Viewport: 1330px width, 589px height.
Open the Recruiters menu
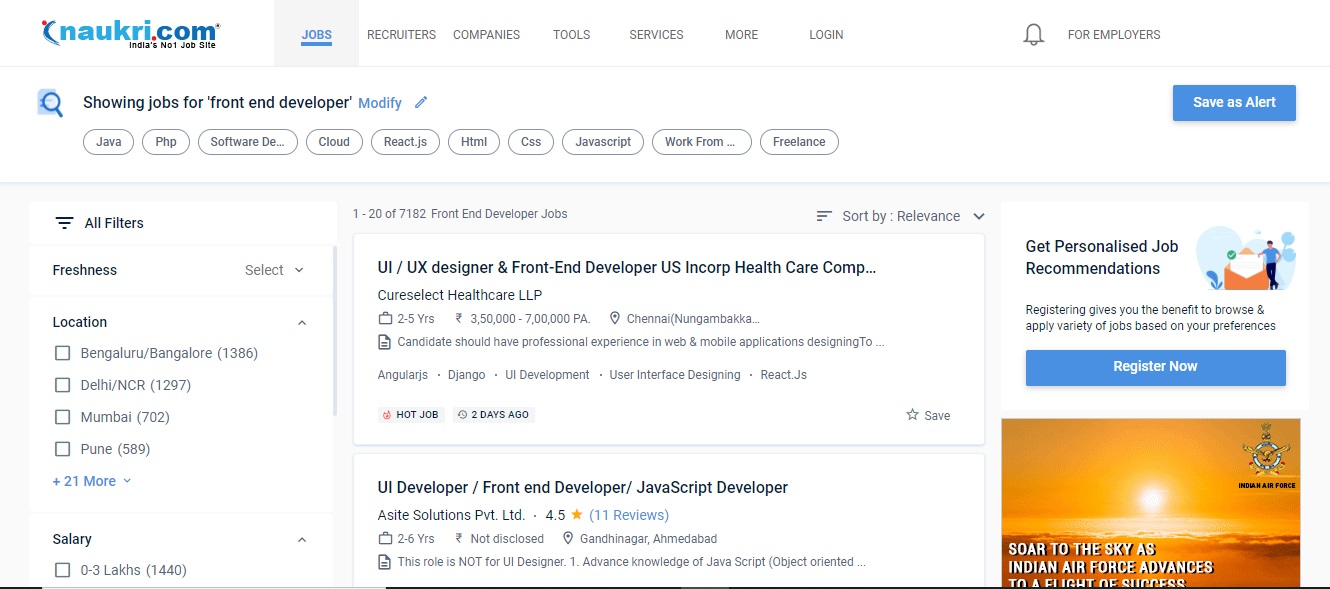click(x=401, y=34)
